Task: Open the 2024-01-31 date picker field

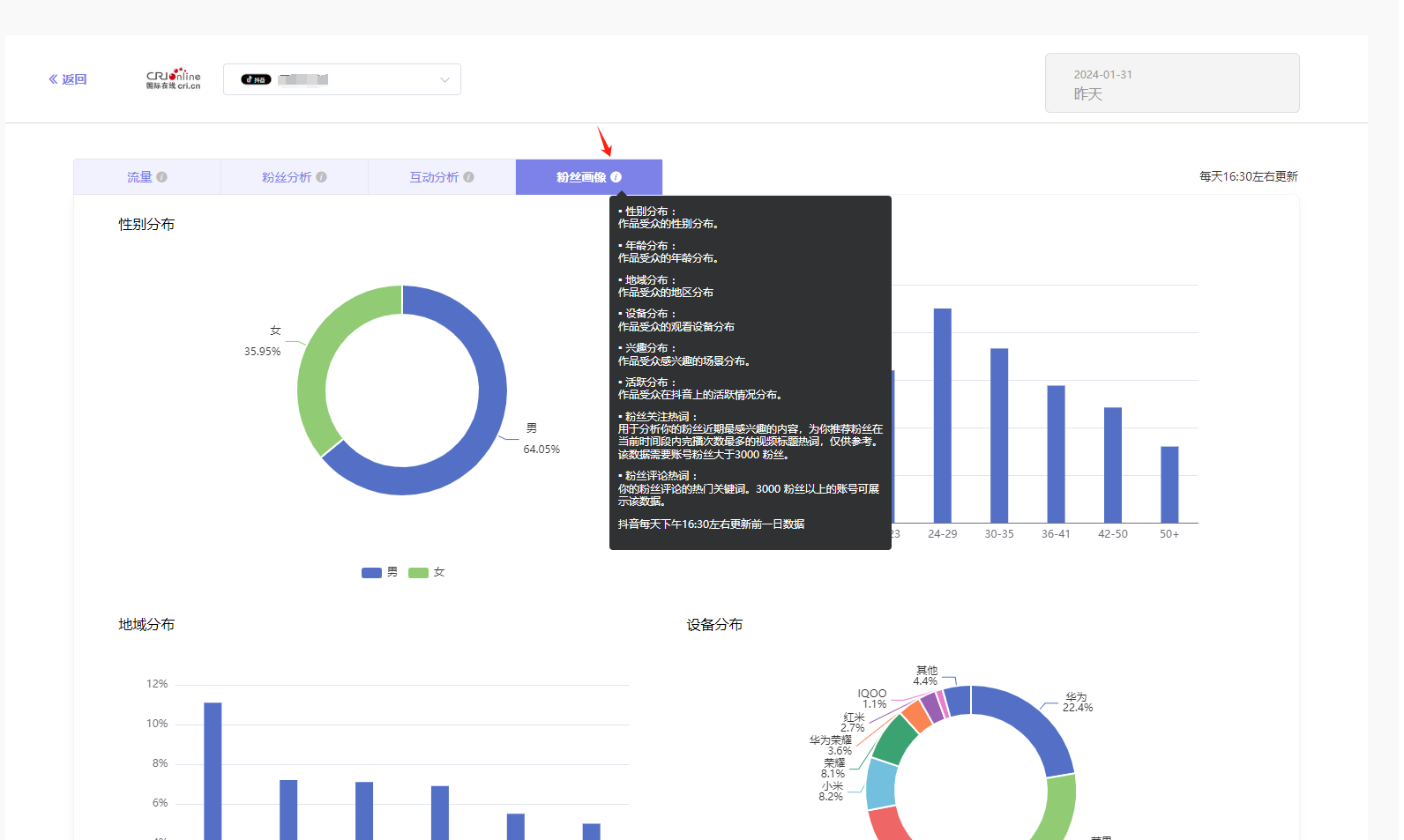Action: (x=1172, y=83)
